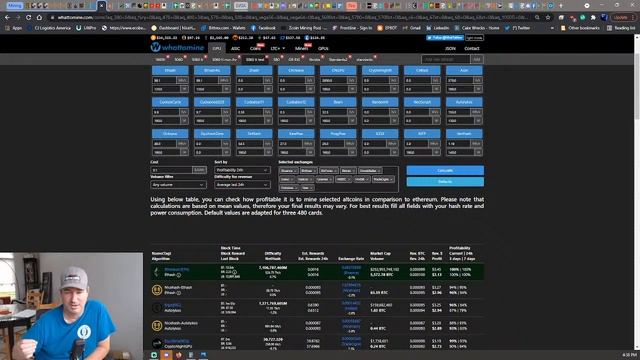Open the Coins tab
This screenshot has width=640, height=360.
[x=255, y=49]
